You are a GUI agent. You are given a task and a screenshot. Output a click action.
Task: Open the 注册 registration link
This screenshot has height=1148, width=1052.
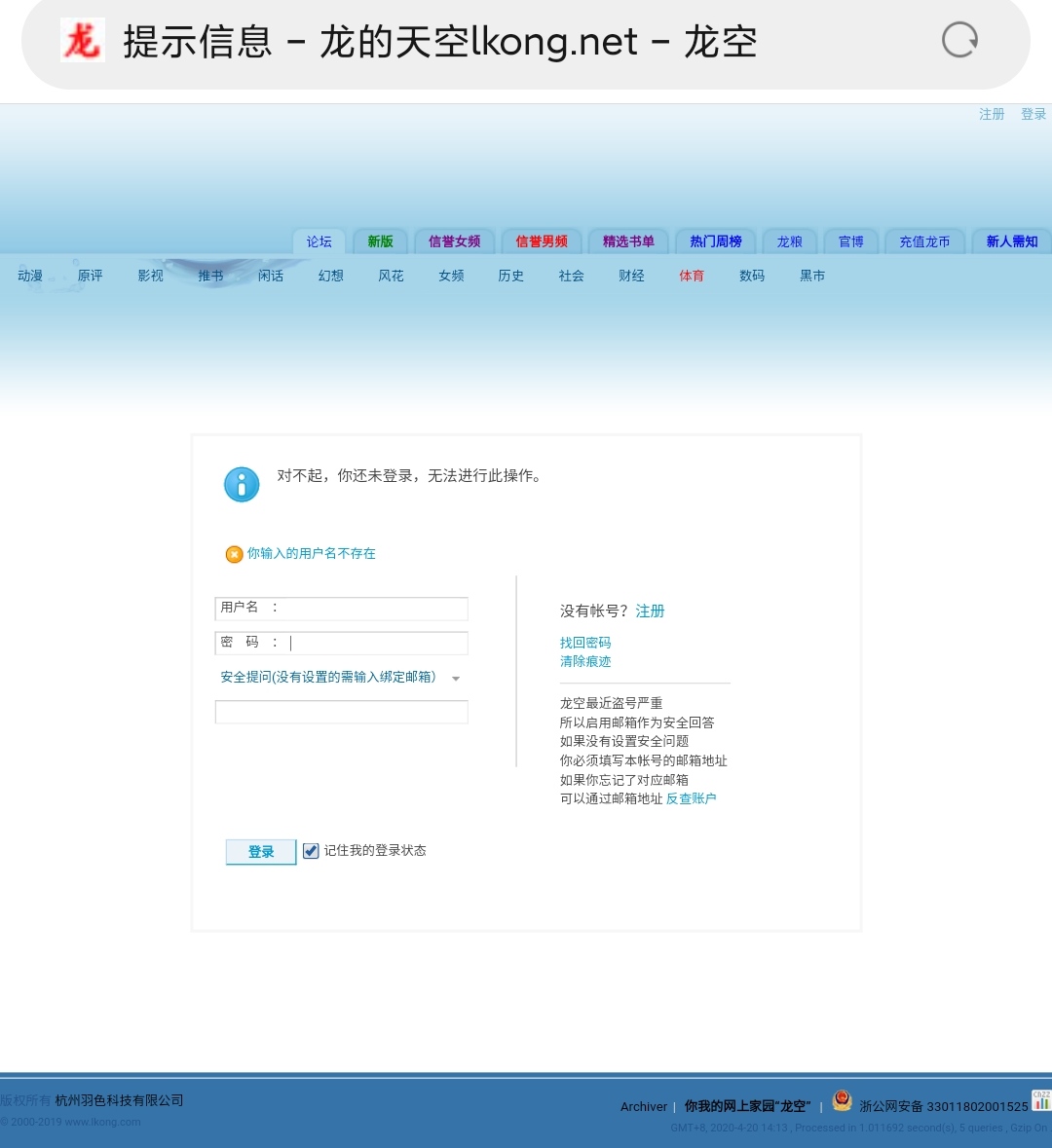click(650, 611)
